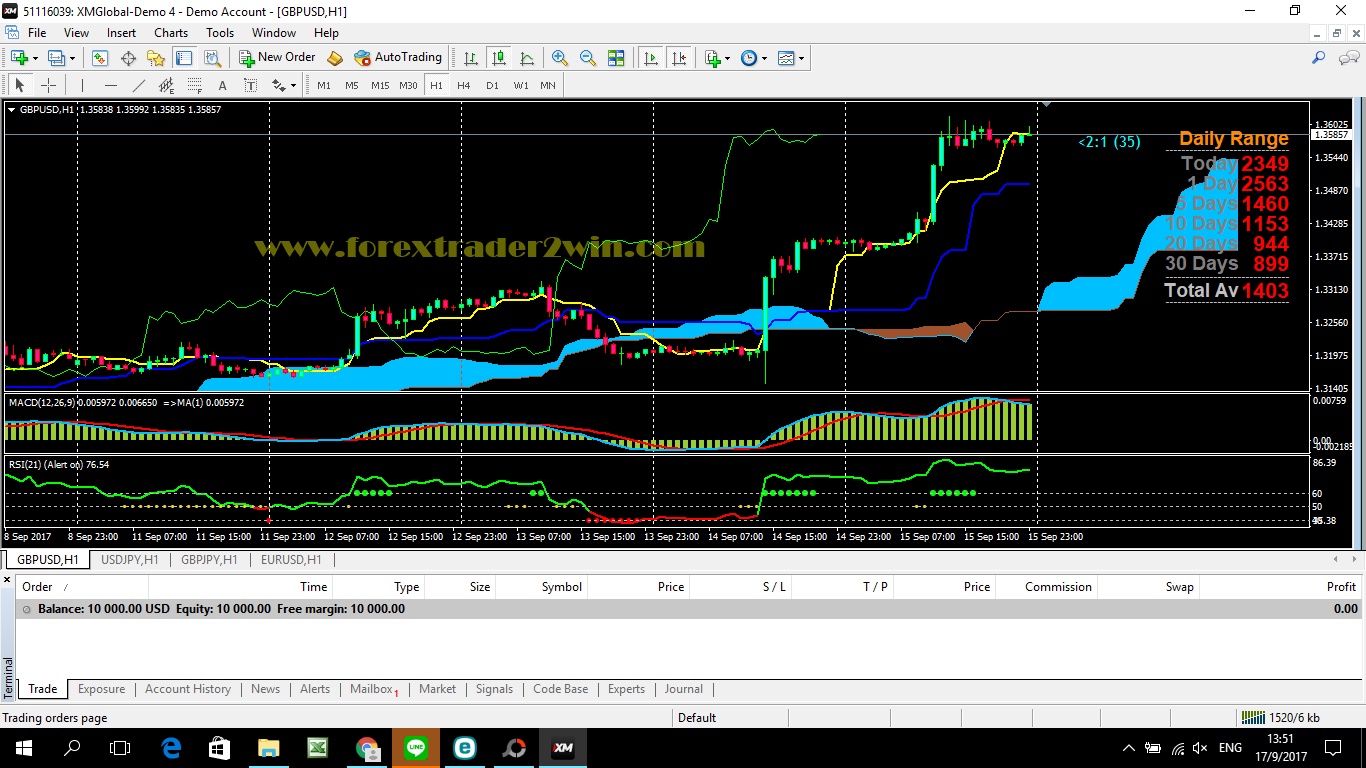Open the Charts menu
The height and width of the screenshot is (768, 1366).
click(x=171, y=33)
